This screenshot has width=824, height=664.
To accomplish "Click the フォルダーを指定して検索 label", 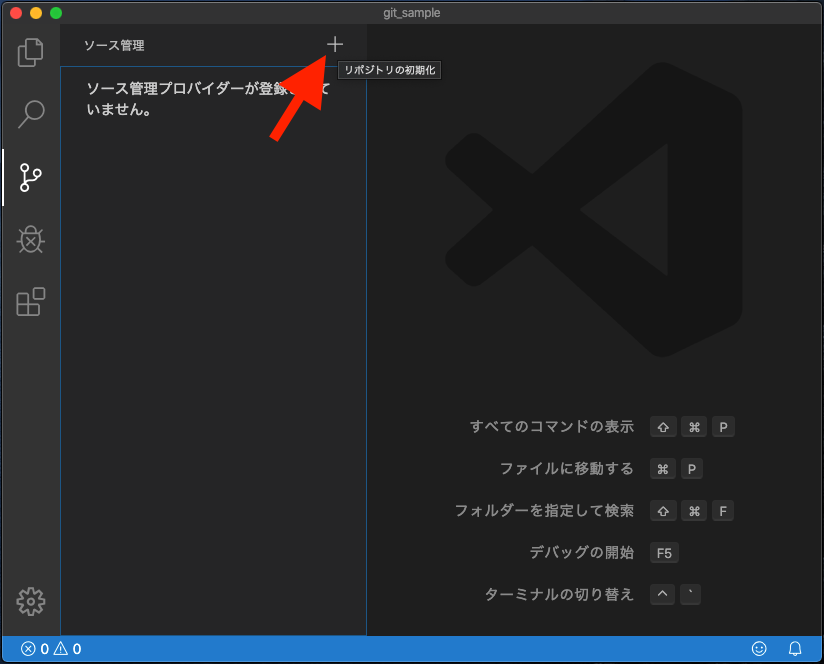I will click(x=544, y=511).
